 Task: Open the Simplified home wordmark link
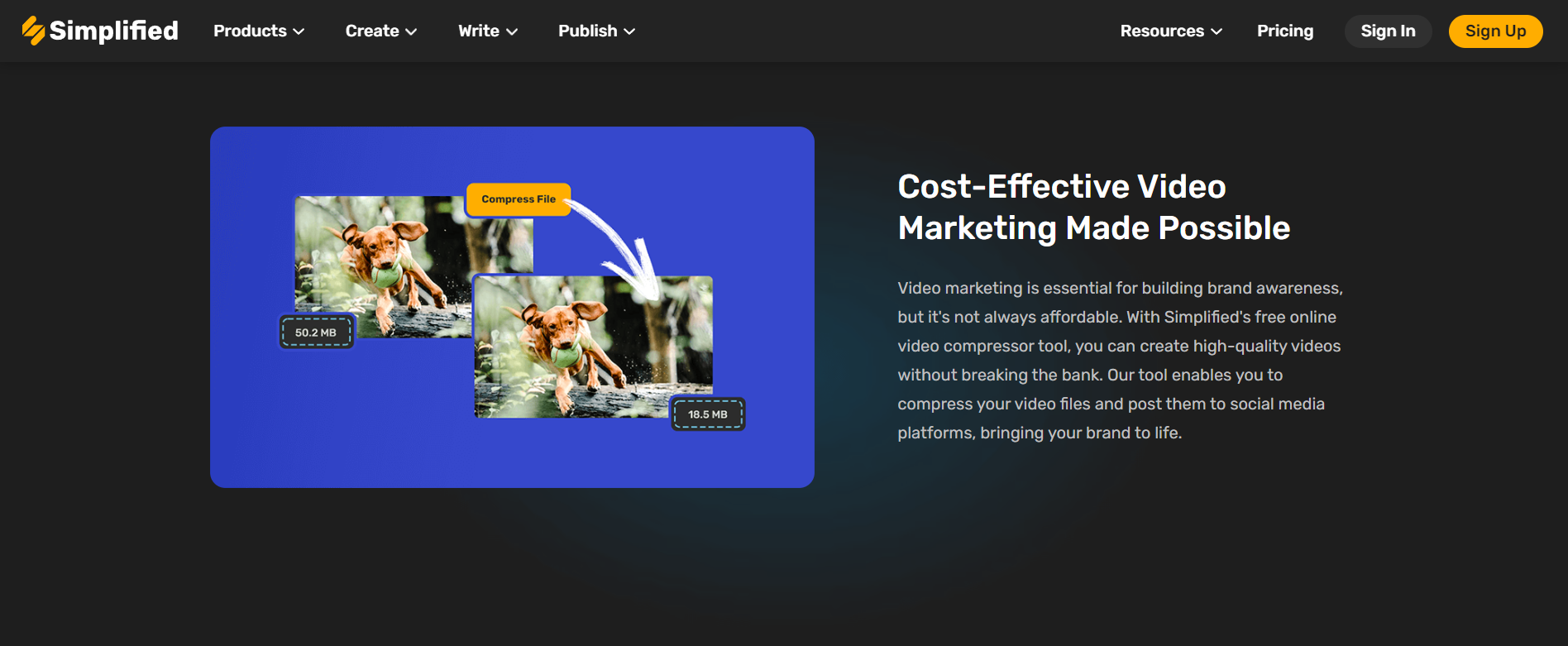click(113, 31)
